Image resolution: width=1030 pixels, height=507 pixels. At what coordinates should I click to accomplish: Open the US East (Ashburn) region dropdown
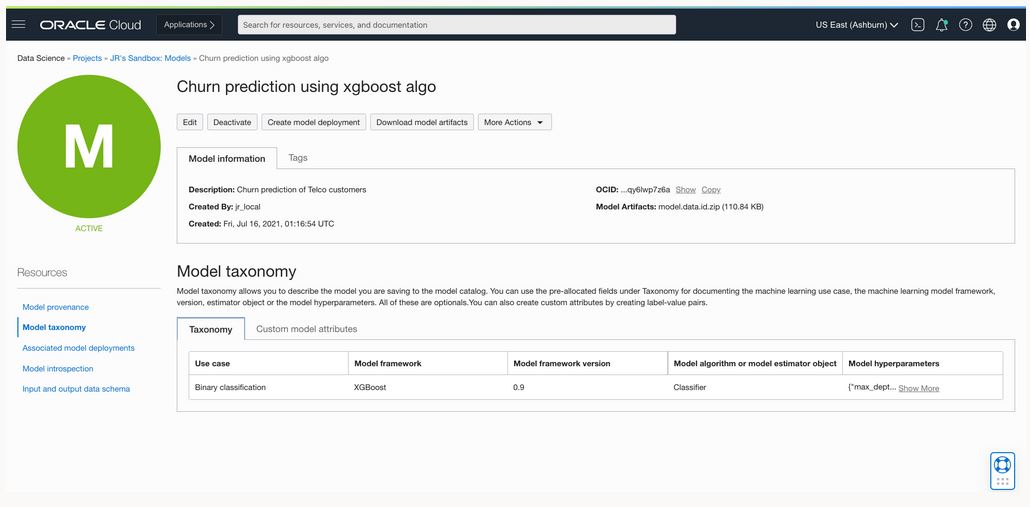[857, 25]
